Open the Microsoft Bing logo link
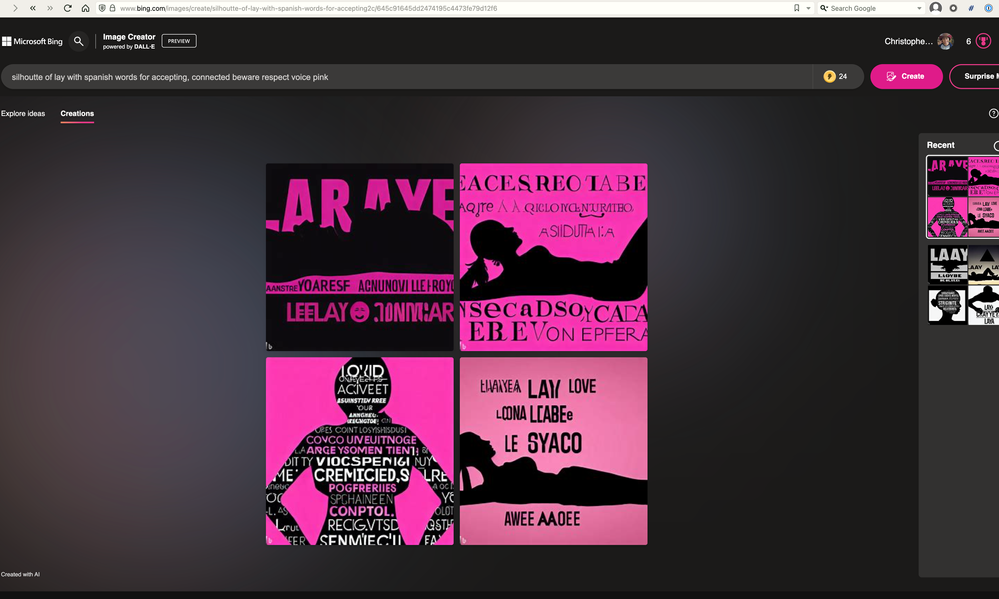Viewport: 999px width, 599px height. (32, 41)
